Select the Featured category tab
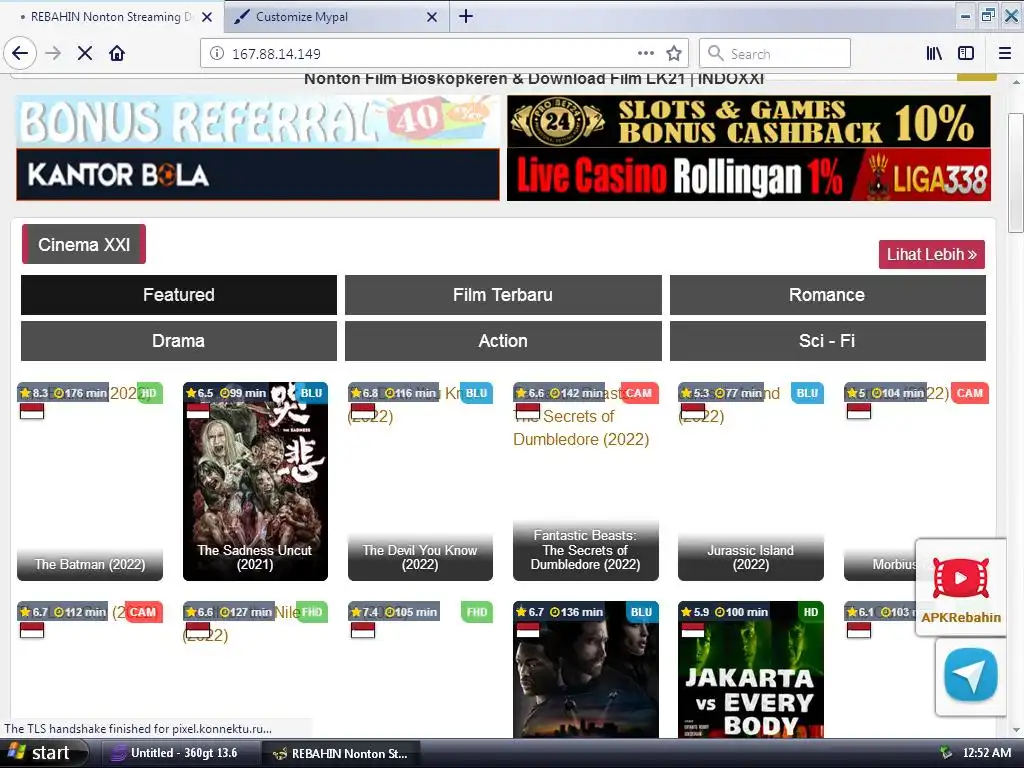This screenshot has width=1024, height=768. point(179,295)
